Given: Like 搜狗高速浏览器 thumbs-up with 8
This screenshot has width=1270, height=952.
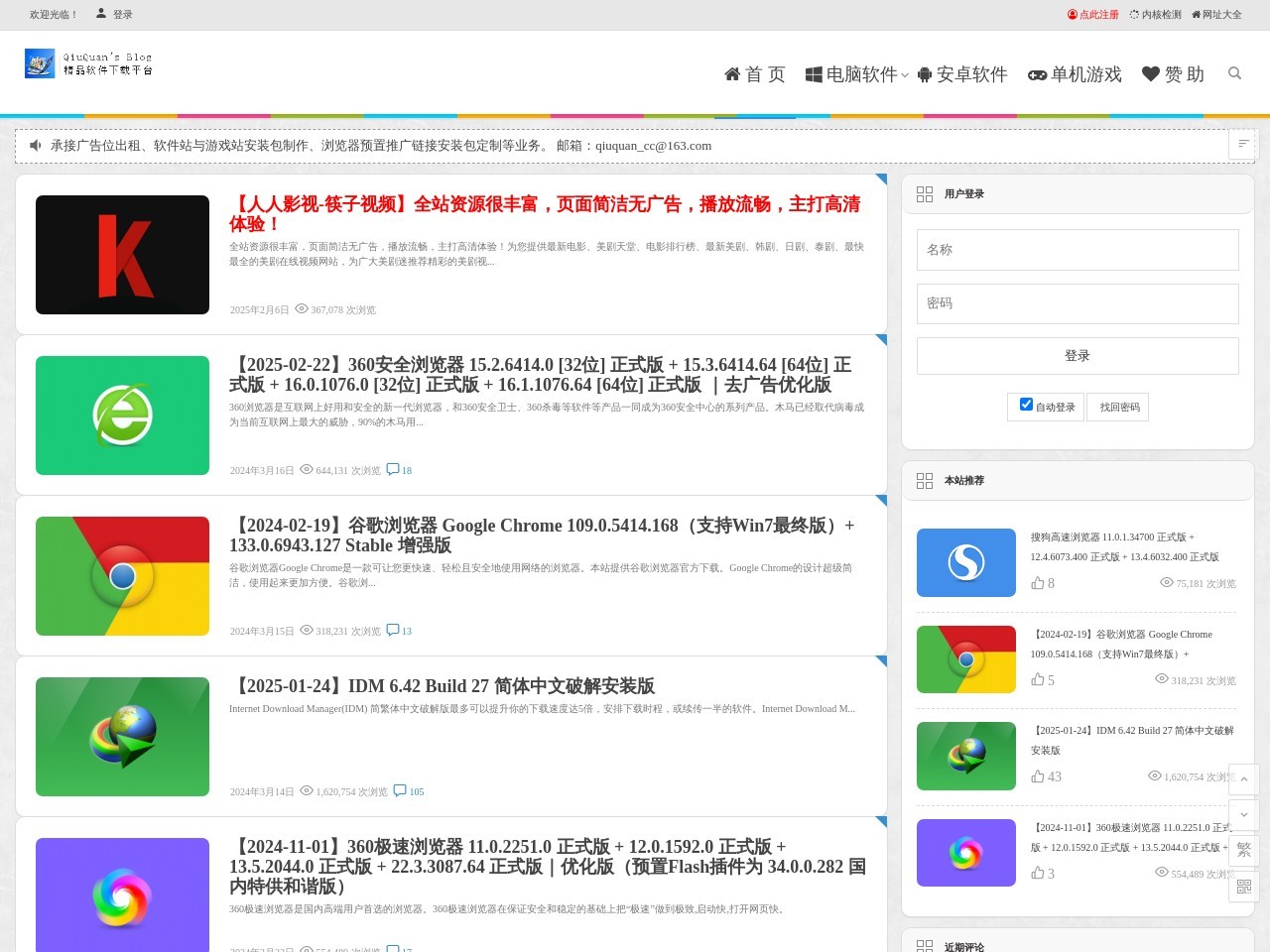Looking at the screenshot, I should 1037,583.
